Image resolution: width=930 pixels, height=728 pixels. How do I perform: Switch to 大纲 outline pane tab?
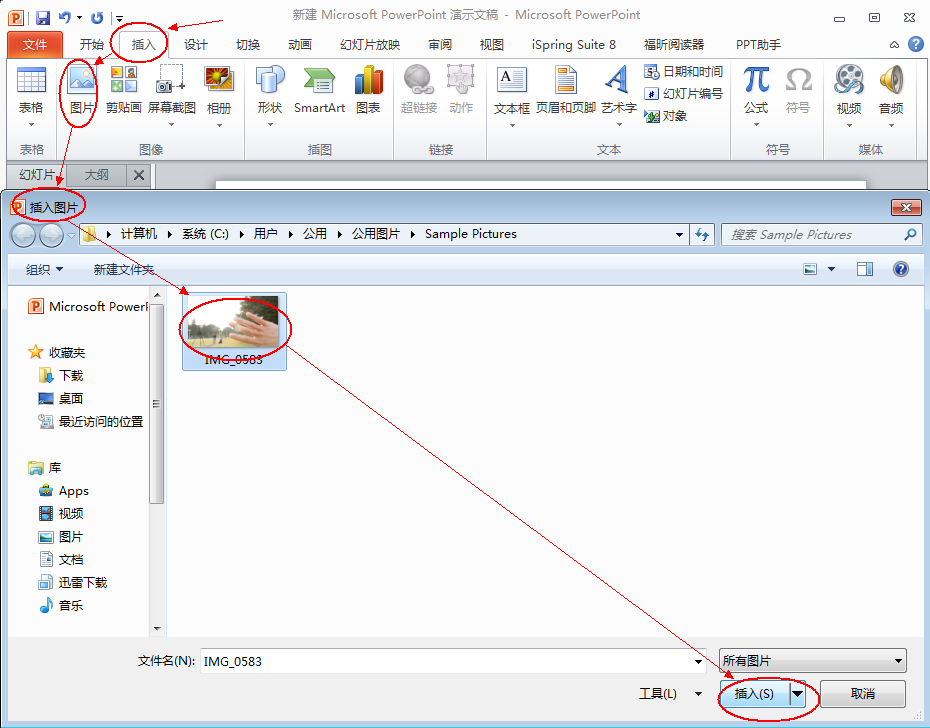(x=97, y=175)
